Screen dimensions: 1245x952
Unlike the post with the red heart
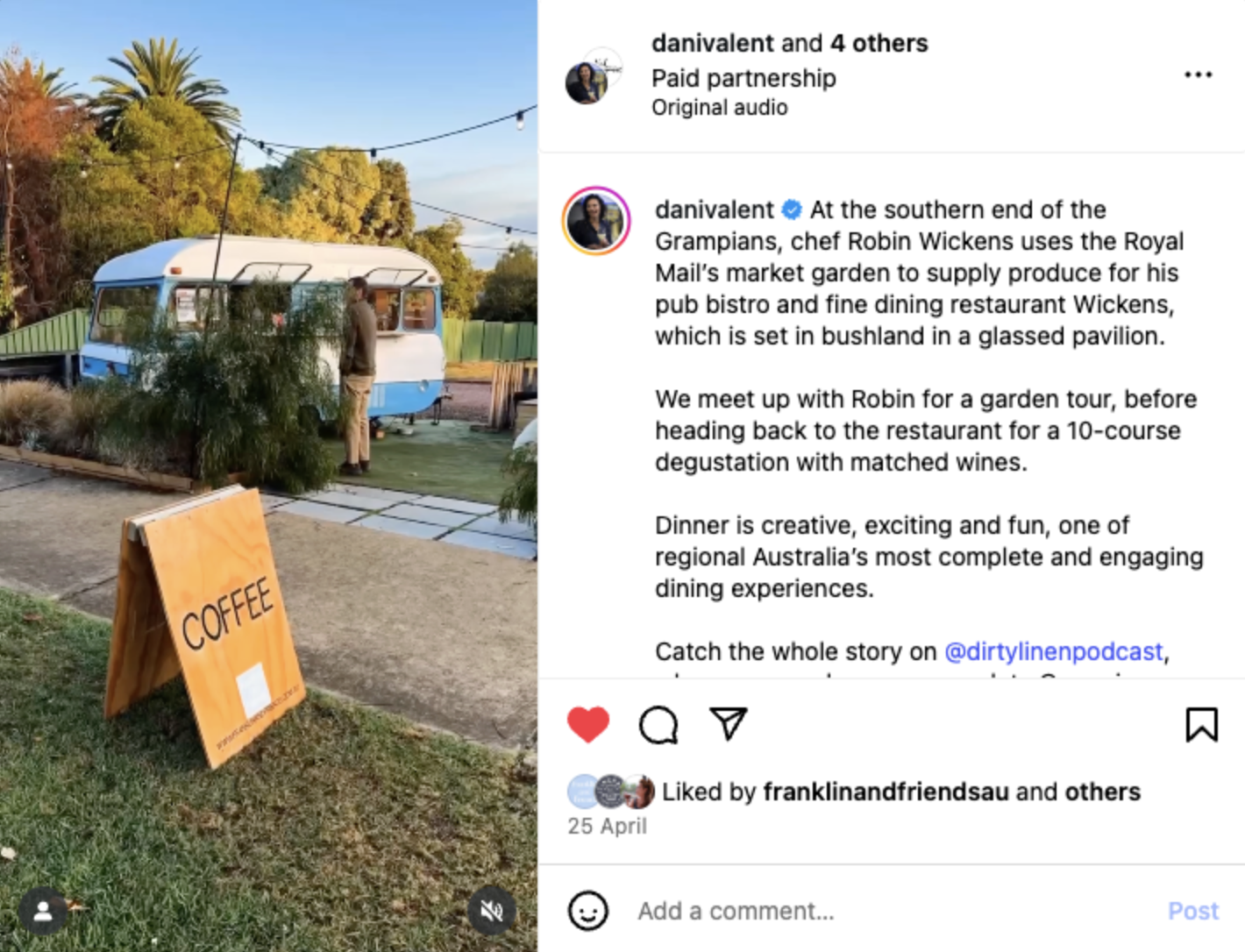pyautogui.click(x=587, y=725)
